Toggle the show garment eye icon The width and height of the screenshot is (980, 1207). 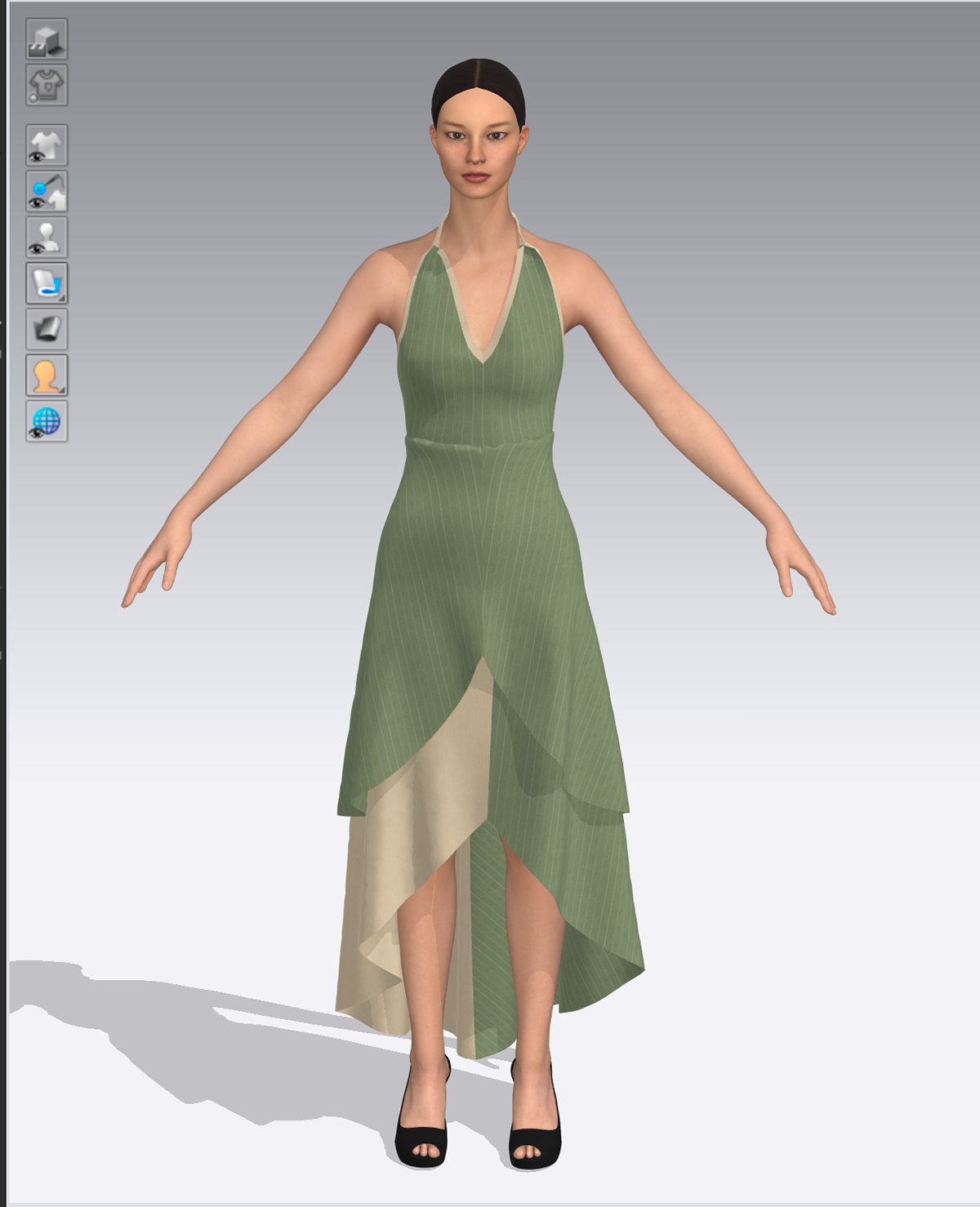point(47,145)
